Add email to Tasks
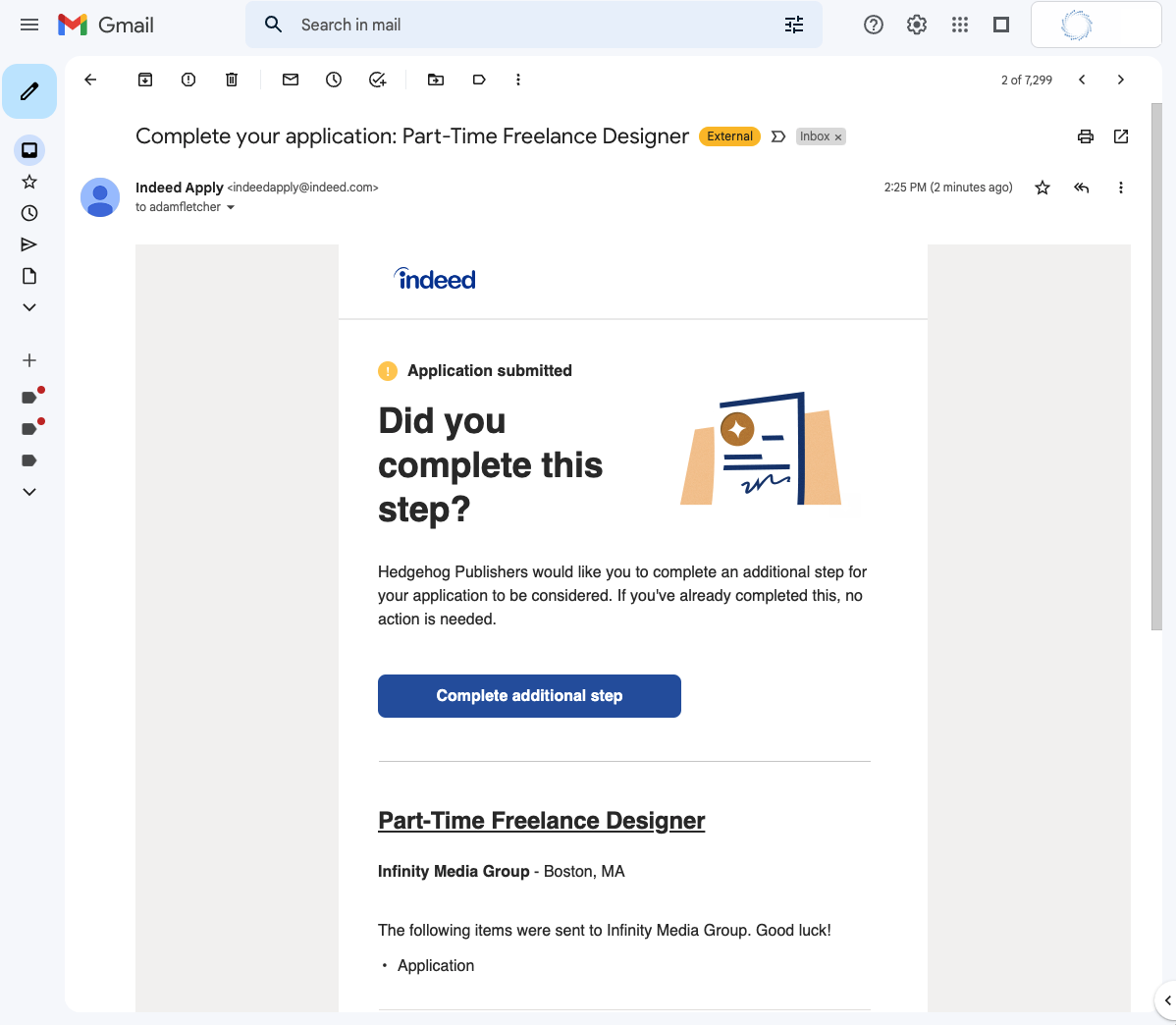Image resolution: width=1176 pixels, height=1025 pixels. click(378, 80)
